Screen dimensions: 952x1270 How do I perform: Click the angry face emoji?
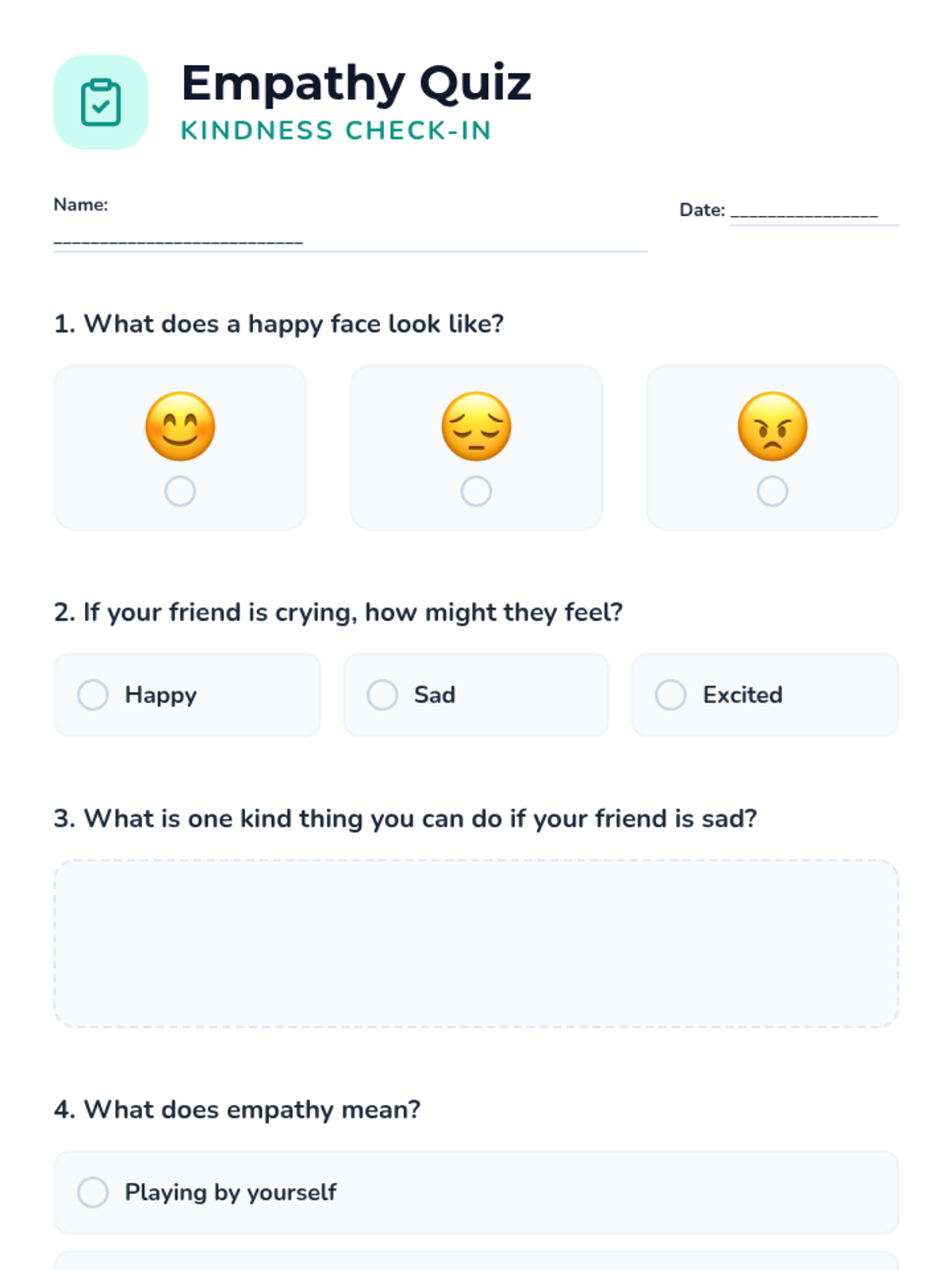coord(772,426)
